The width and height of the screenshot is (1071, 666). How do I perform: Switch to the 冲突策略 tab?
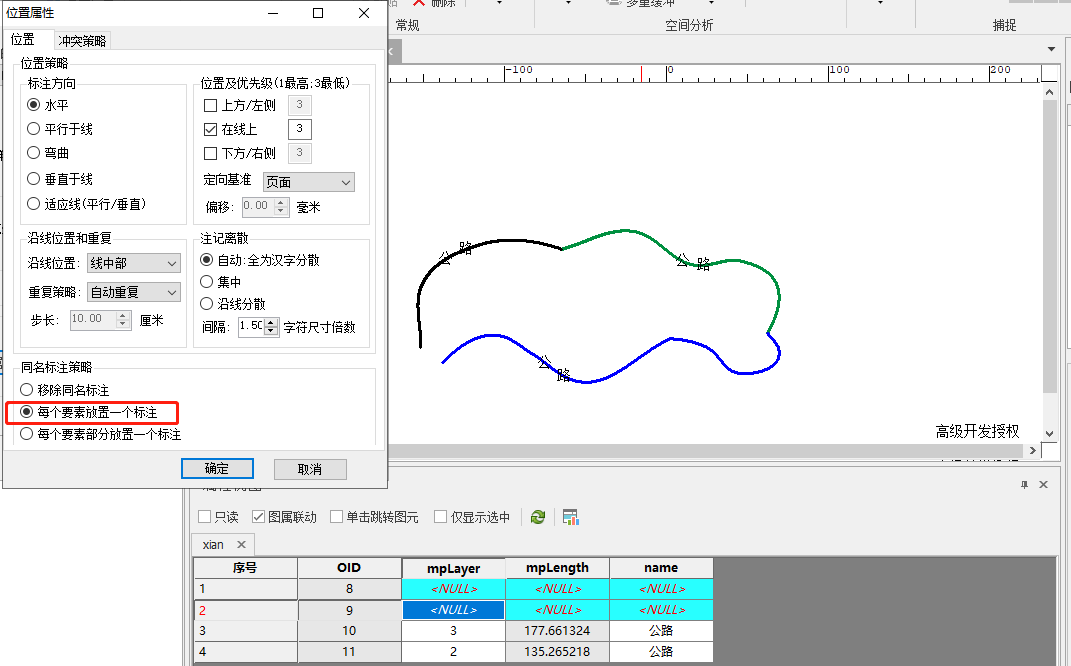[x=82, y=41]
